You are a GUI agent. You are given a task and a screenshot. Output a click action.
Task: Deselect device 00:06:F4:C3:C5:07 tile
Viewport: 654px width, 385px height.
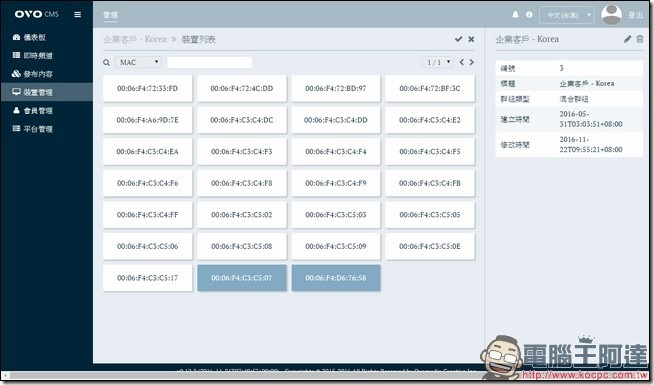click(x=242, y=278)
